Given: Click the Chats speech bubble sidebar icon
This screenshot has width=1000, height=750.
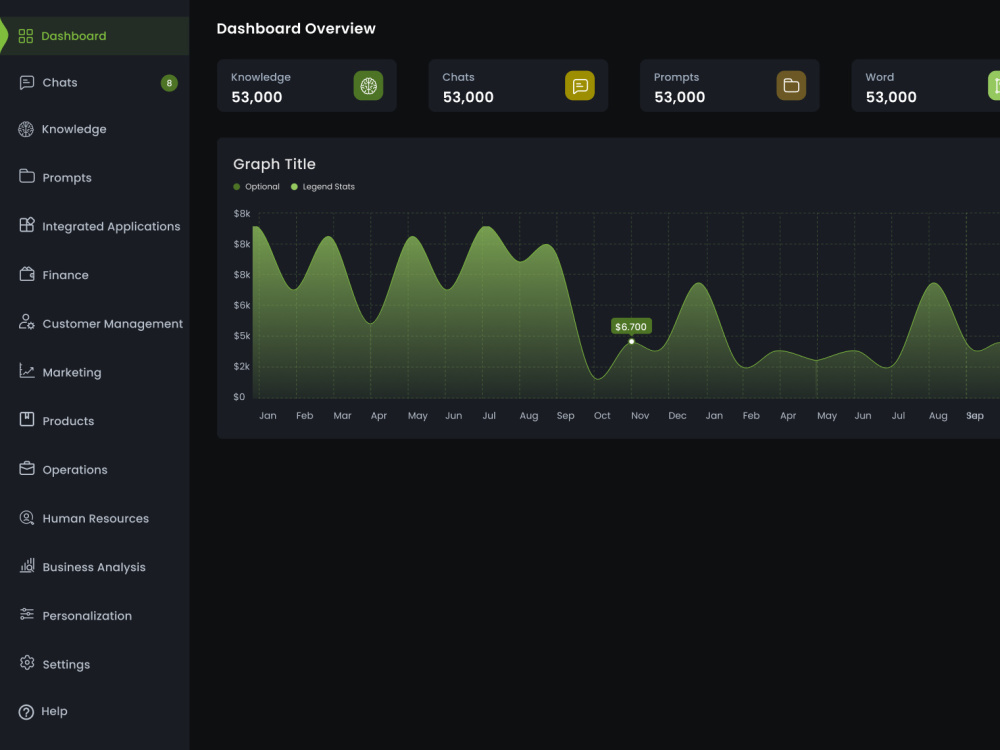Looking at the screenshot, I should [x=26, y=82].
